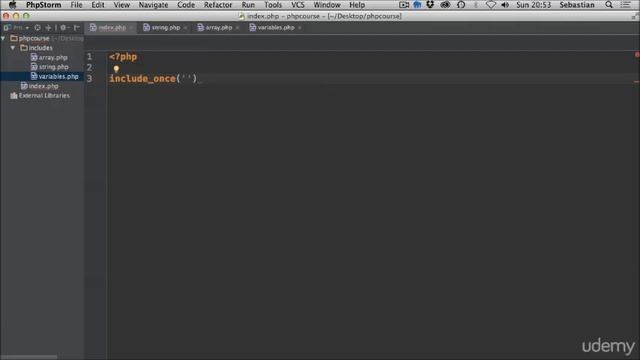Open the Dropbox menu bar icon

(x=430, y=5)
